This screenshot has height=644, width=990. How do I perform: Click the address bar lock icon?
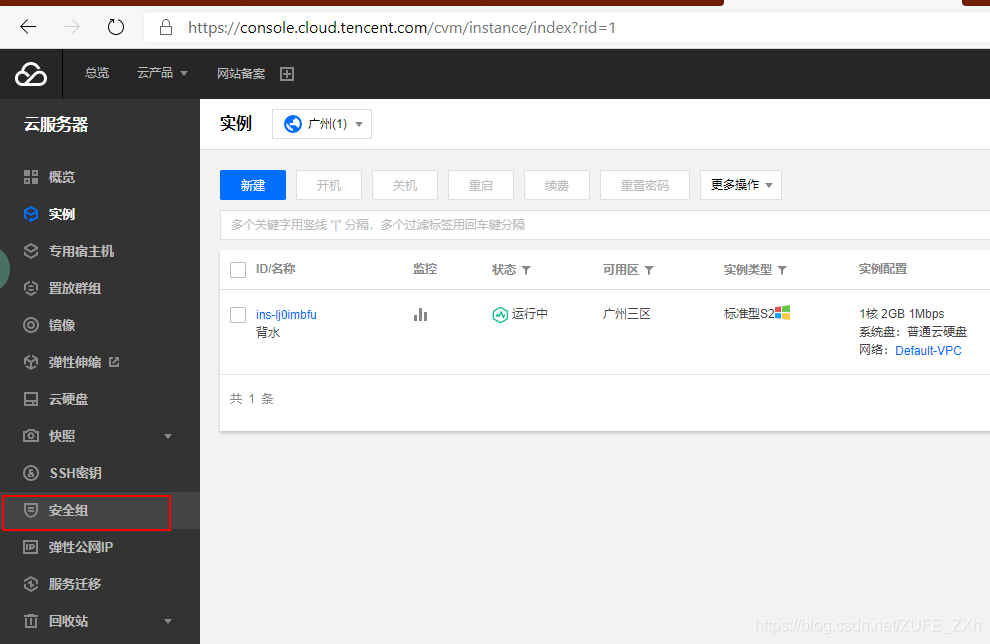tap(166, 27)
